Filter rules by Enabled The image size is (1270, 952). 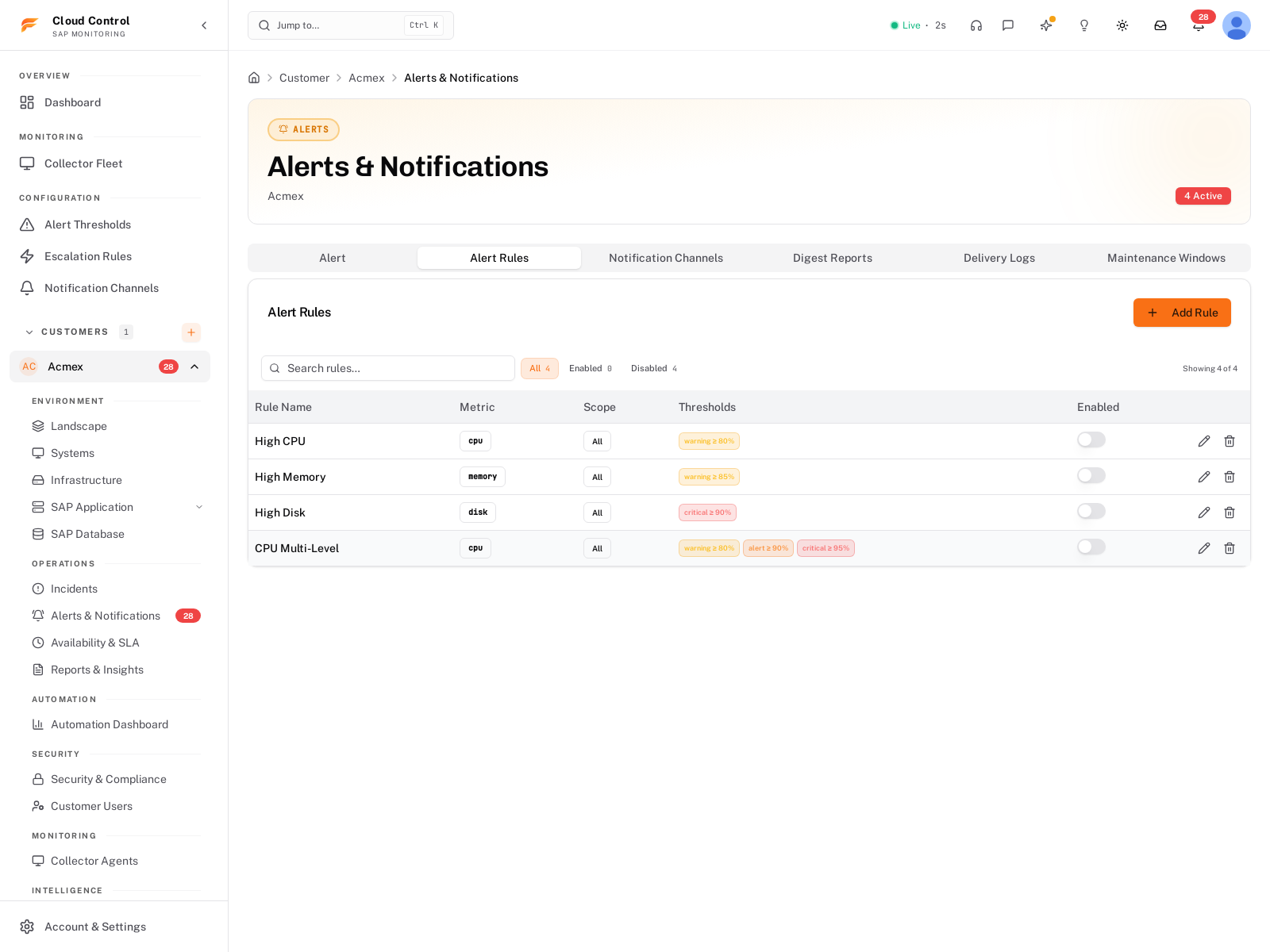tap(591, 368)
